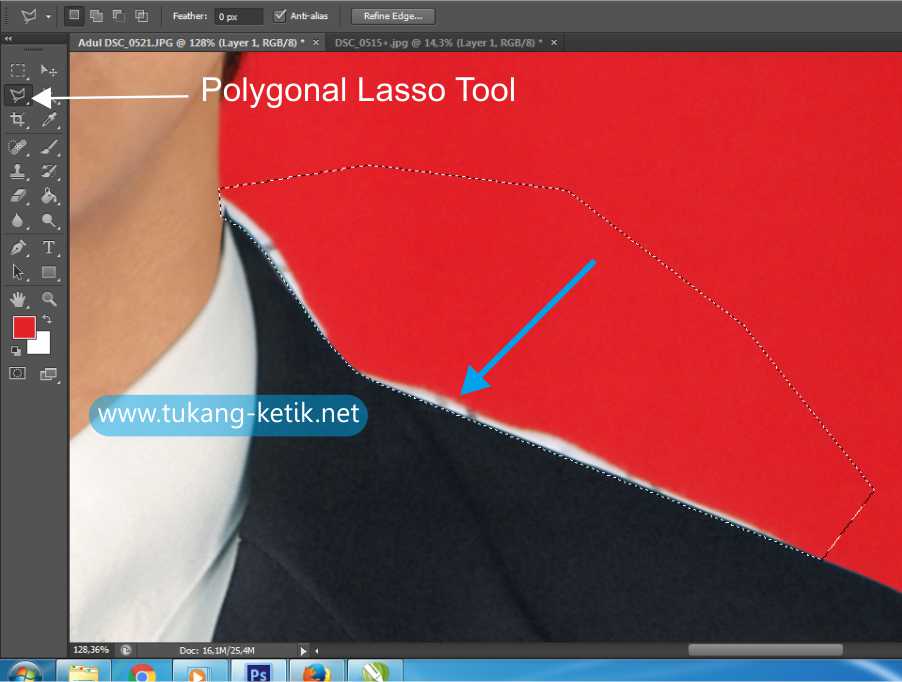
Task: Open the status bar info dropdown
Action: pyautogui.click(x=303, y=650)
